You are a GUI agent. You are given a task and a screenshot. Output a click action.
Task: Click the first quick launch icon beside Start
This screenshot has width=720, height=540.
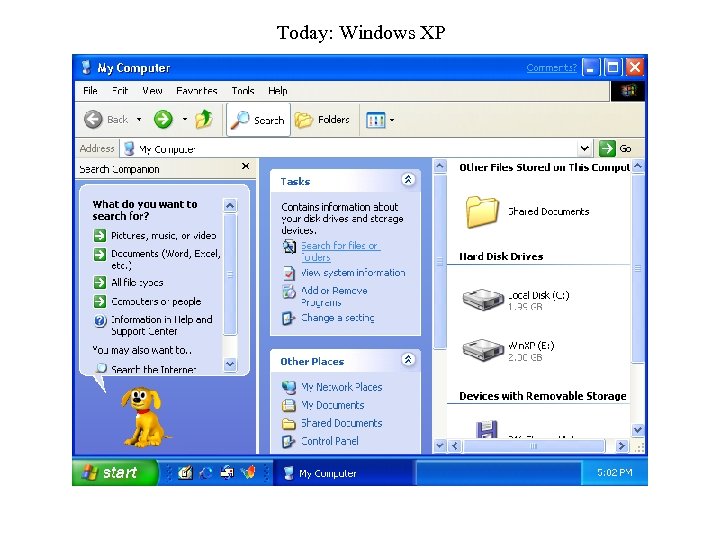click(x=185, y=472)
